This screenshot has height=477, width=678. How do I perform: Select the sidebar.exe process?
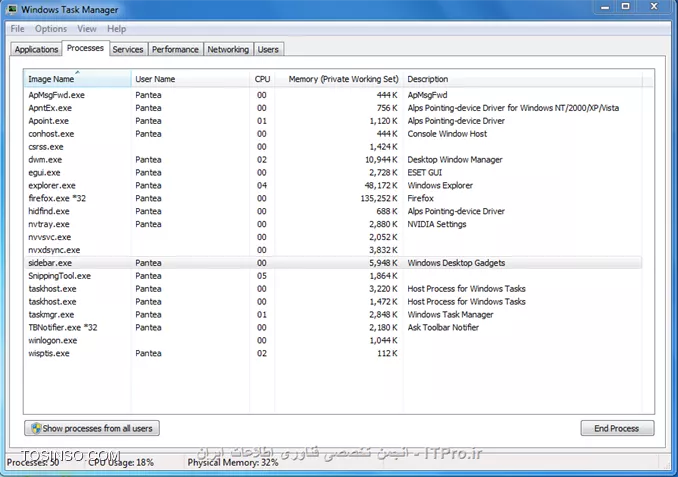click(x=333, y=263)
